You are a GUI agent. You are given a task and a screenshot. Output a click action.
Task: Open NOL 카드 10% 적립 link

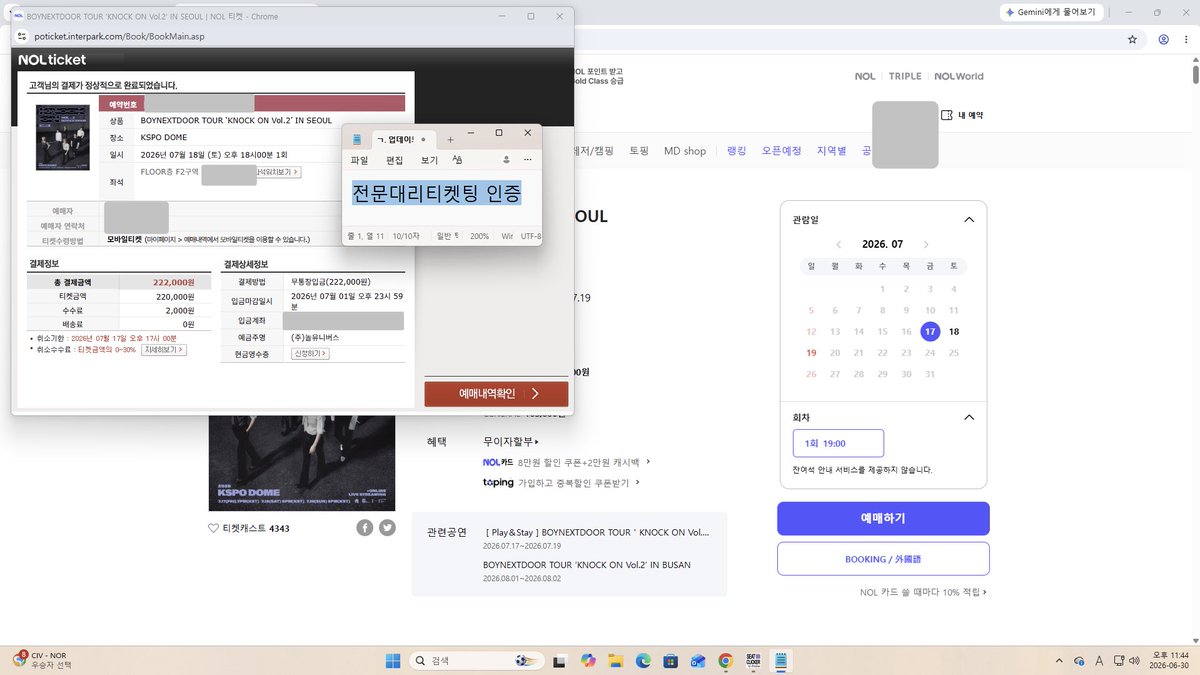(x=923, y=592)
